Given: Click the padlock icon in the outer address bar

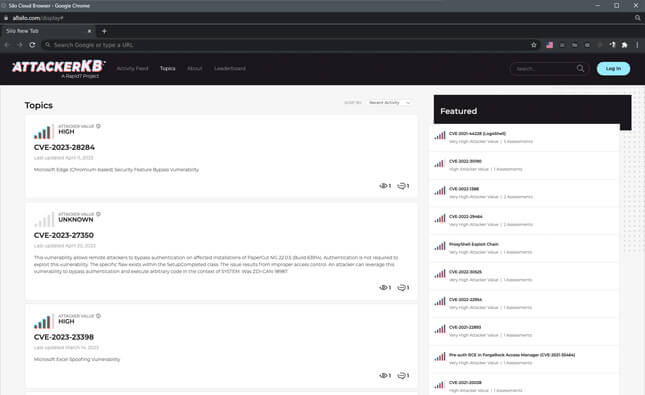Looking at the screenshot, I should [x=6, y=18].
